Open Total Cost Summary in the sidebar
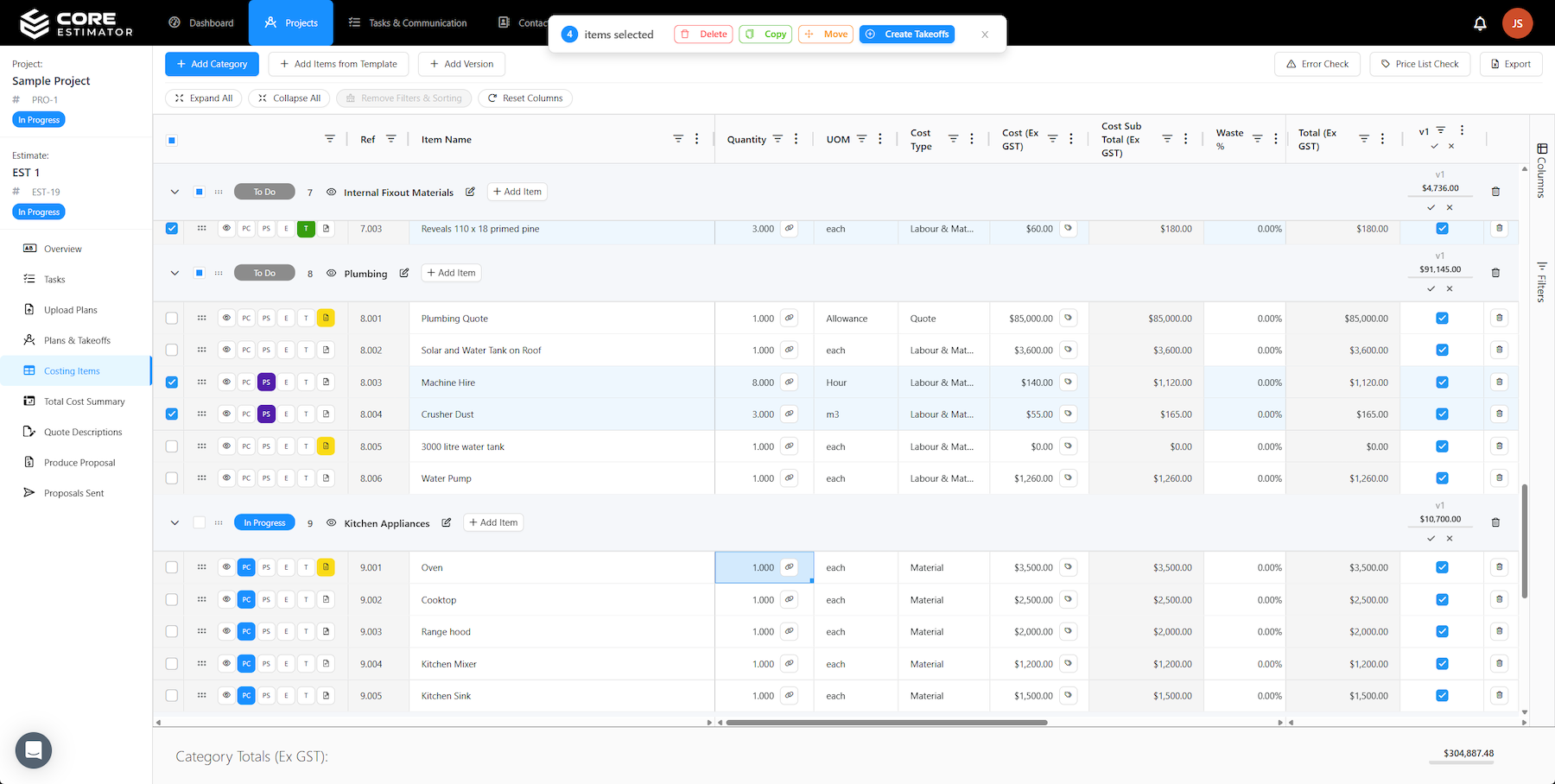This screenshot has height=784, width=1555. point(84,401)
